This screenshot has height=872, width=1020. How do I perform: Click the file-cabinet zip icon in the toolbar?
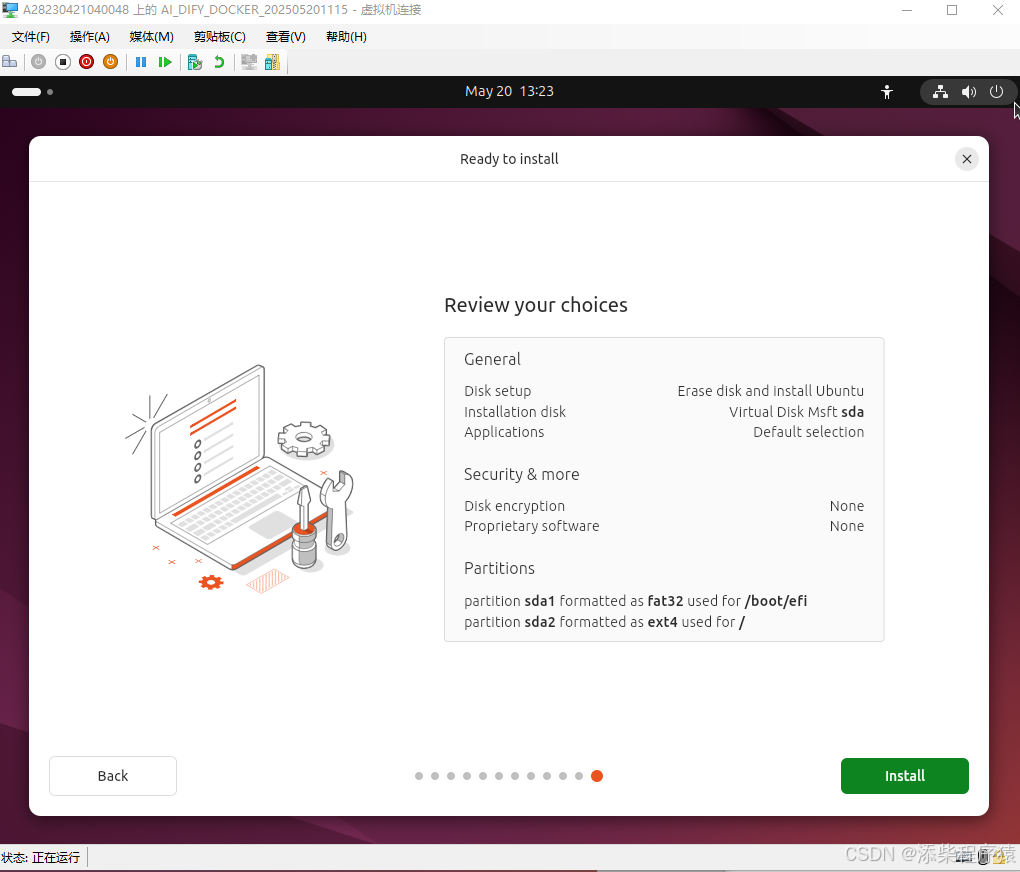tap(273, 62)
